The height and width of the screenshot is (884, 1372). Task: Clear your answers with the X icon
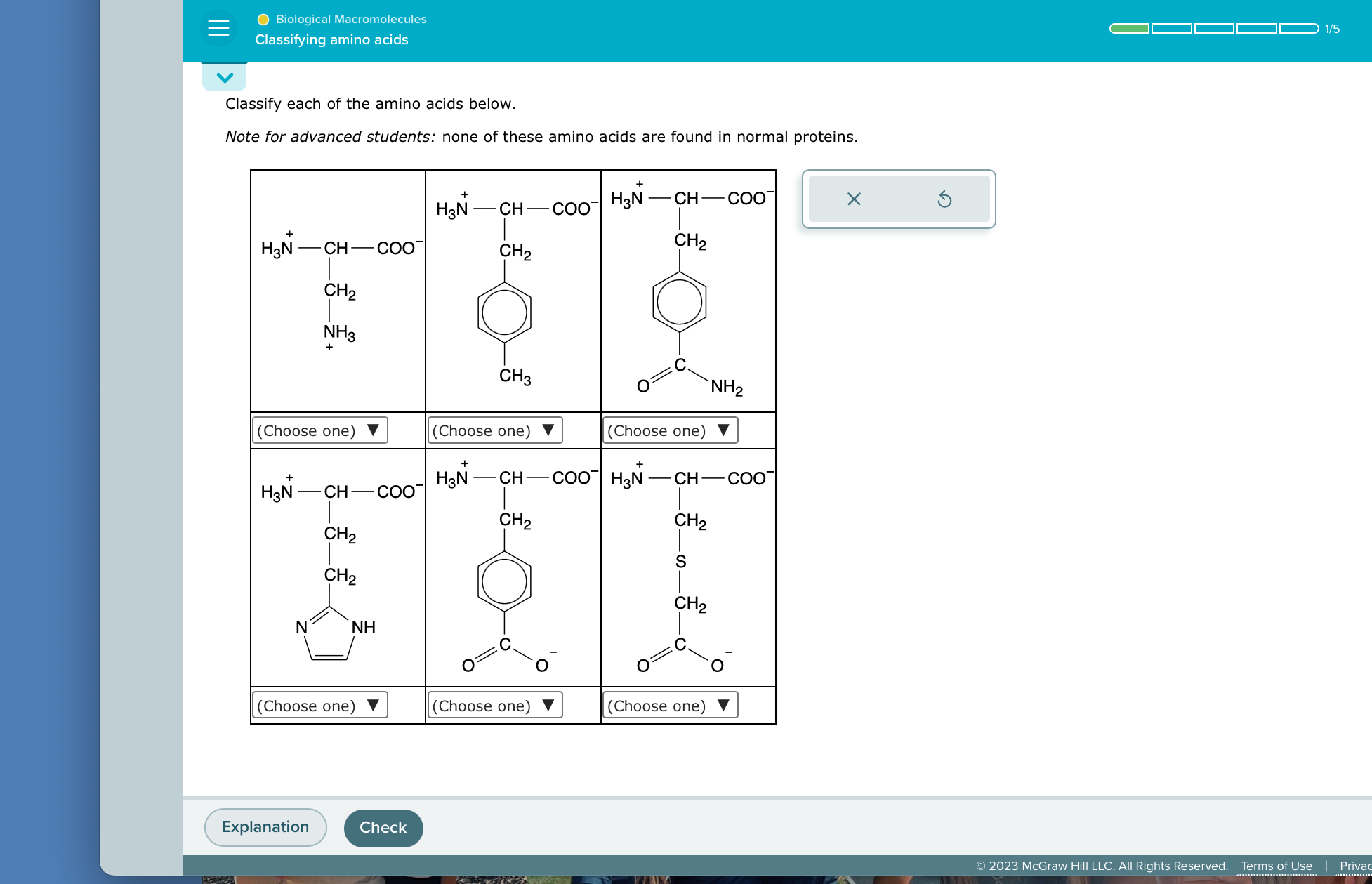(x=853, y=199)
